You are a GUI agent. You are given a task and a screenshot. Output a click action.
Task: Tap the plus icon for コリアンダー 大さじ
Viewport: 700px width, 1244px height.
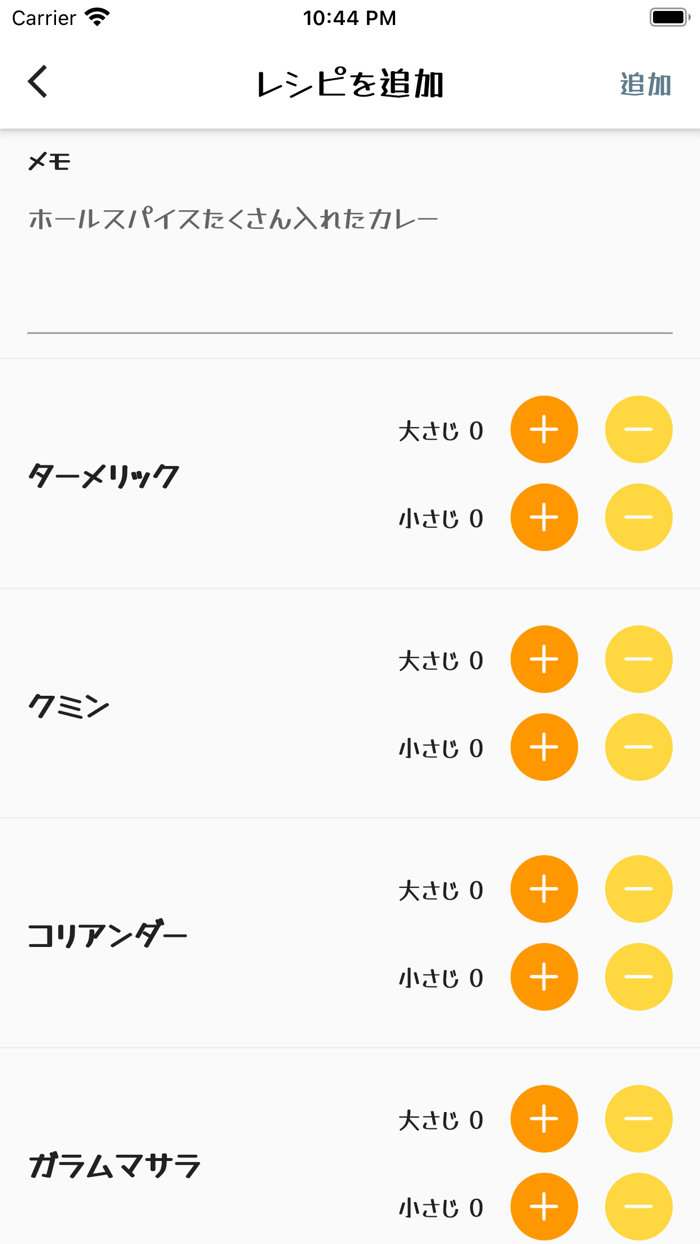[544, 888]
